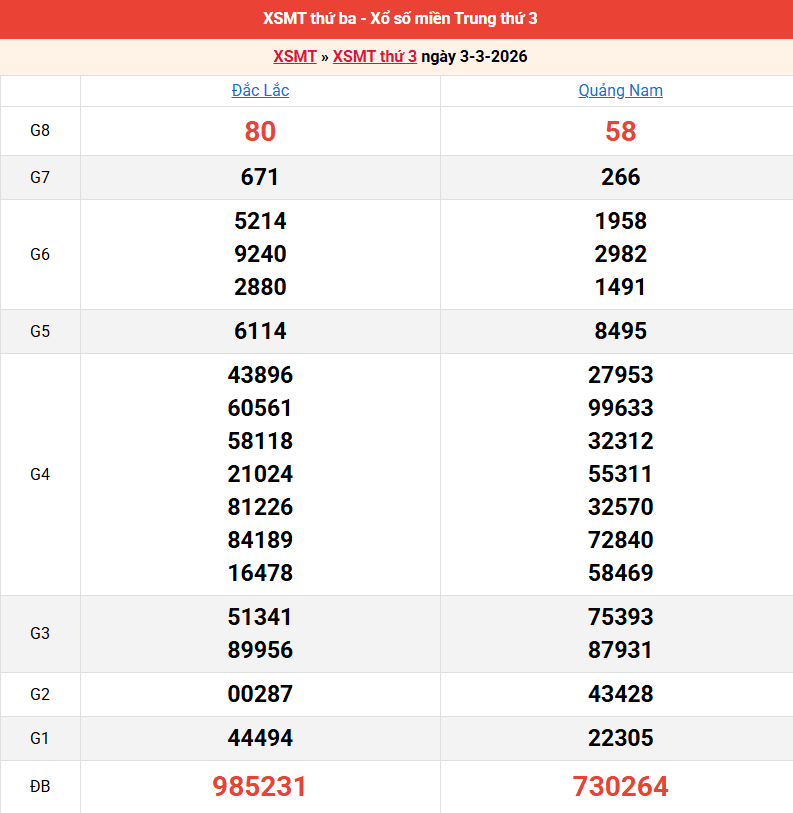Click the G1 number 44494
Viewport: 793px width, 813px height.
pos(260,739)
